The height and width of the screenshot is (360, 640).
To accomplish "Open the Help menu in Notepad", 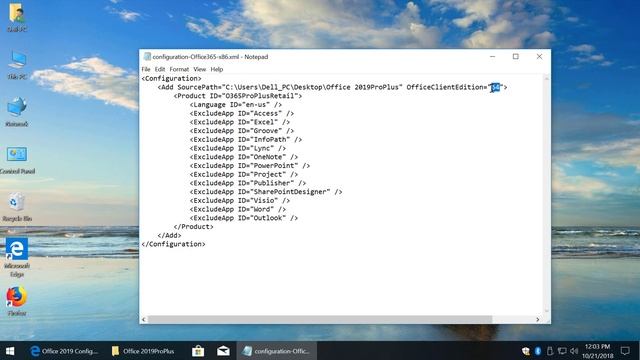I will 217,69.
